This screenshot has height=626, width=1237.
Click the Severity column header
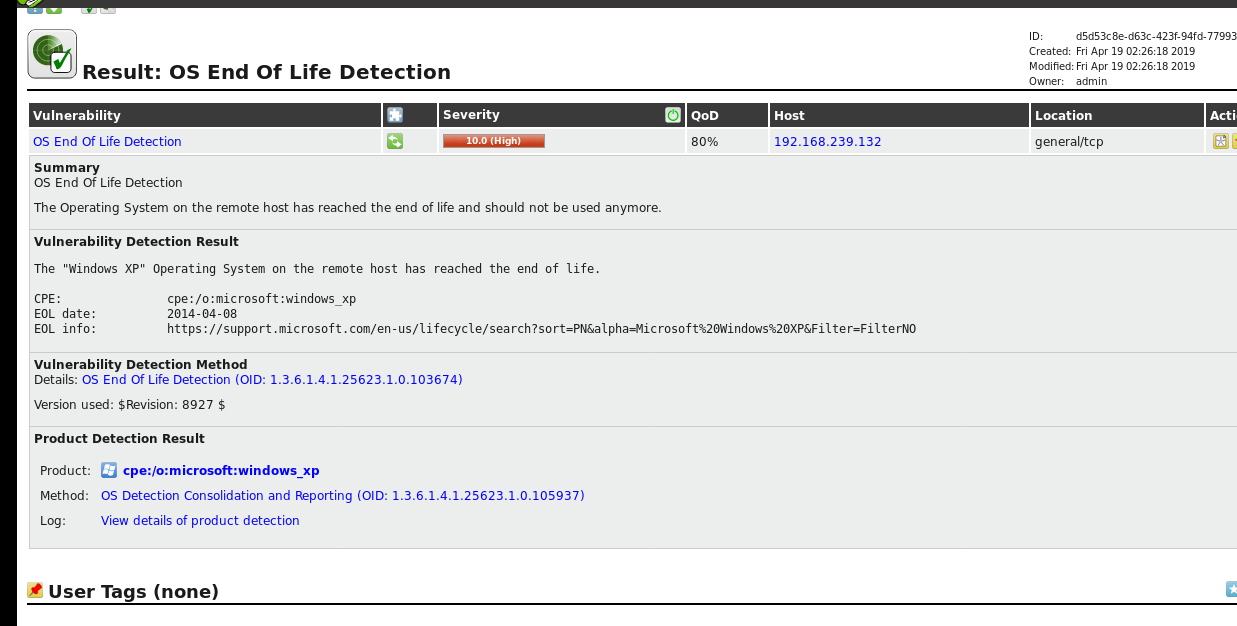tap(471, 115)
